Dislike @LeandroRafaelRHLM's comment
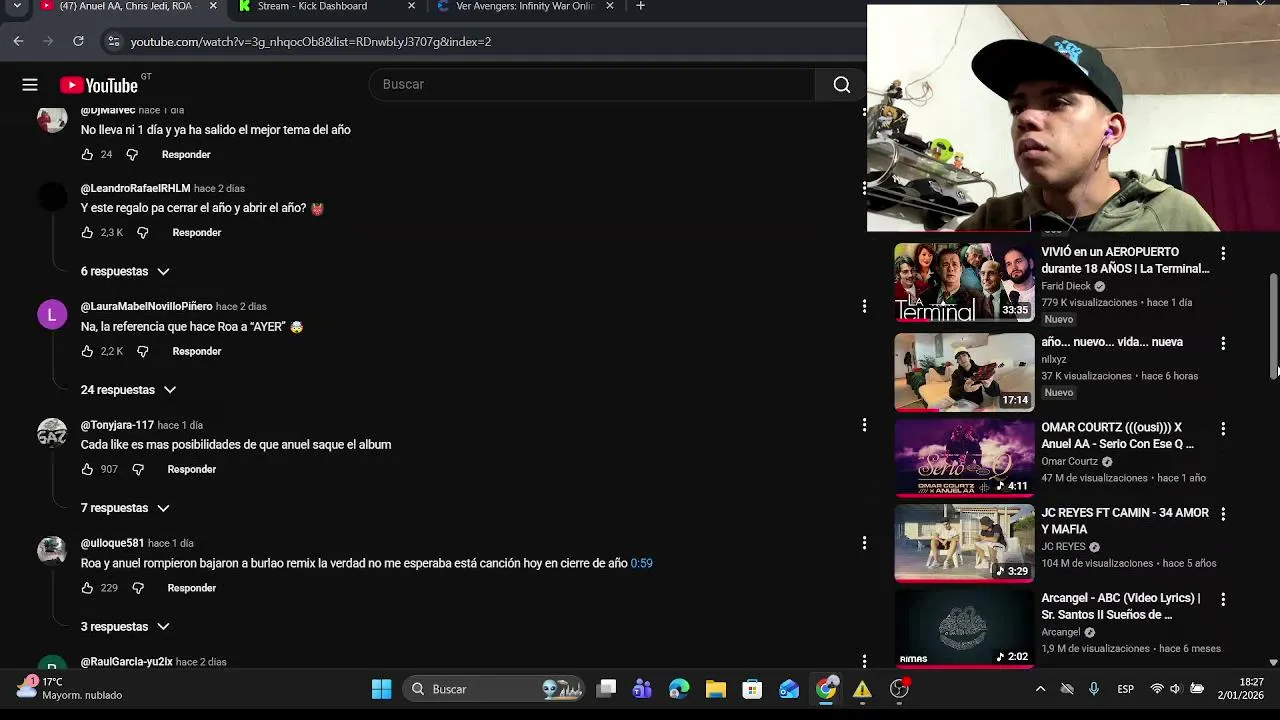Viewport: 1280px width, 720px height. tap(142, 233)
